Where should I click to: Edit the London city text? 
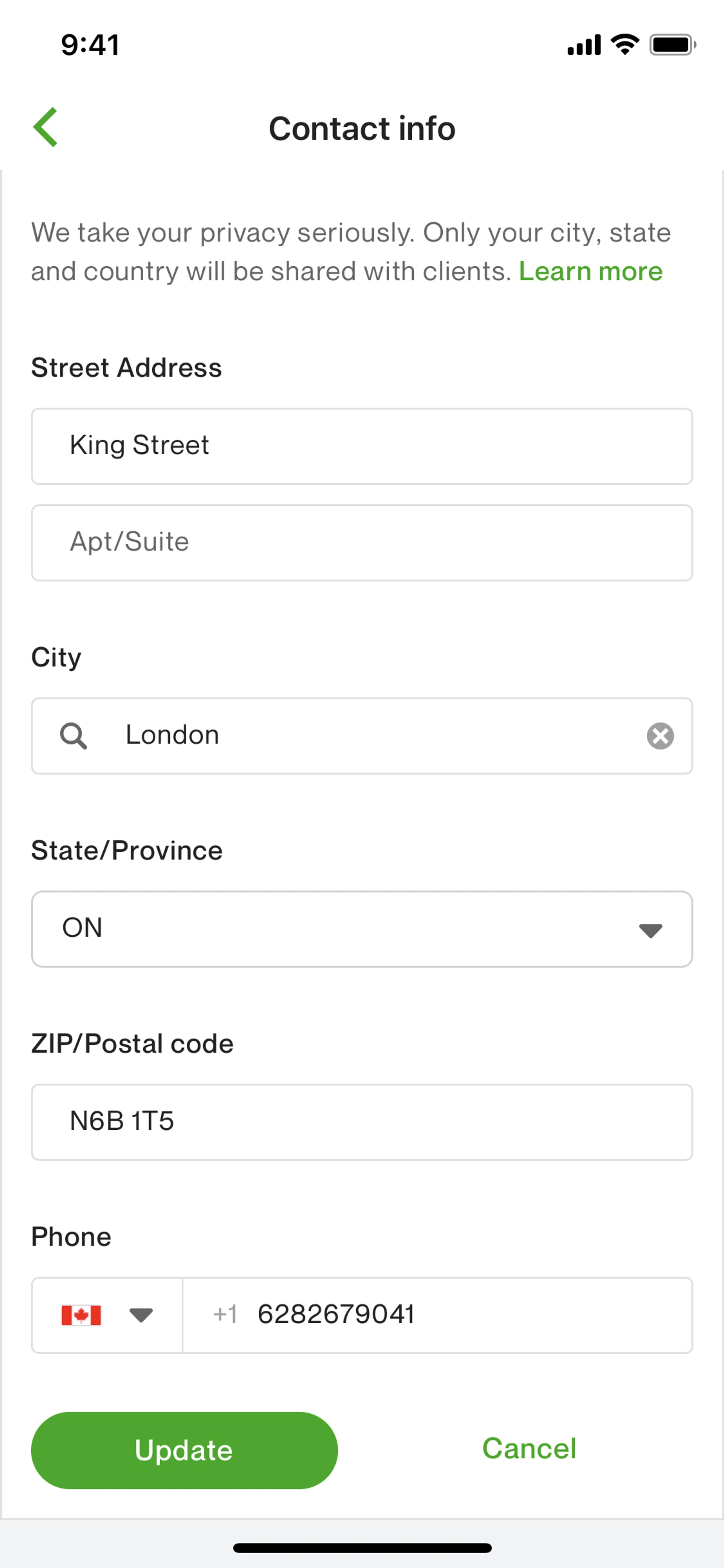pos(365,736)
